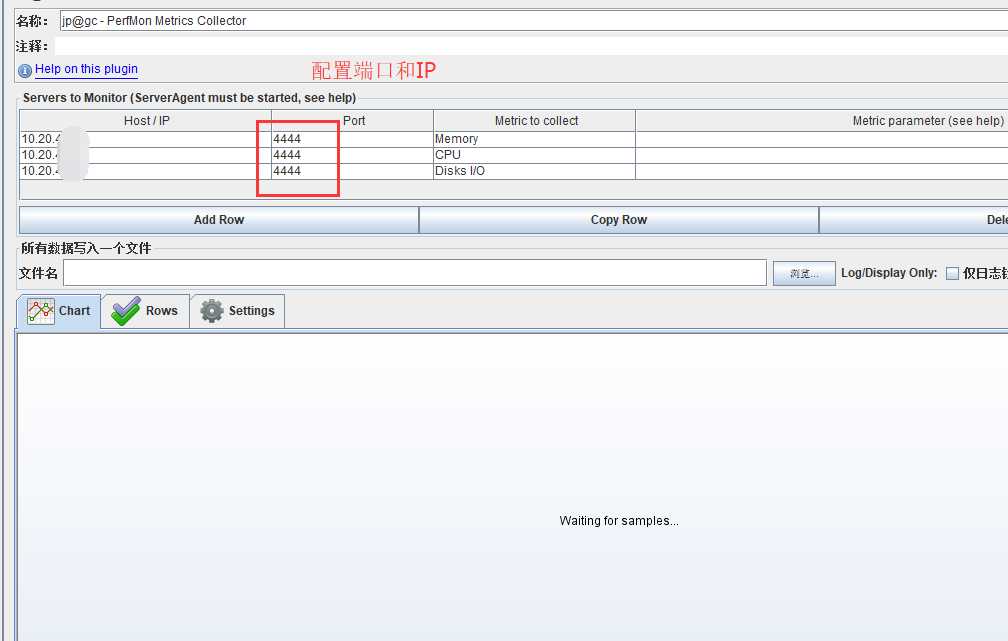Image resolution: width=1008 pixels, height=641 pixels.
Task: Switch to the Settings tab
Action: [x=237, y=312]
